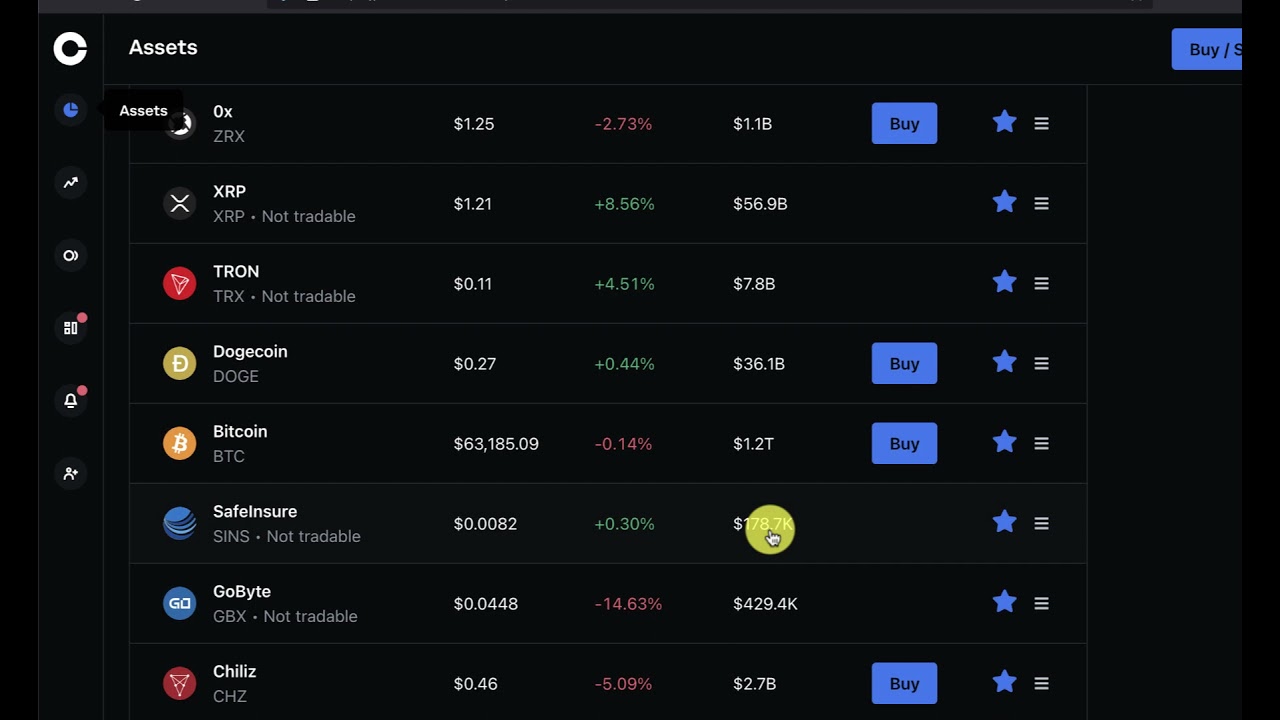
Task: Open the row menu for Dogecoin
Action: [x=1041, y=364]
